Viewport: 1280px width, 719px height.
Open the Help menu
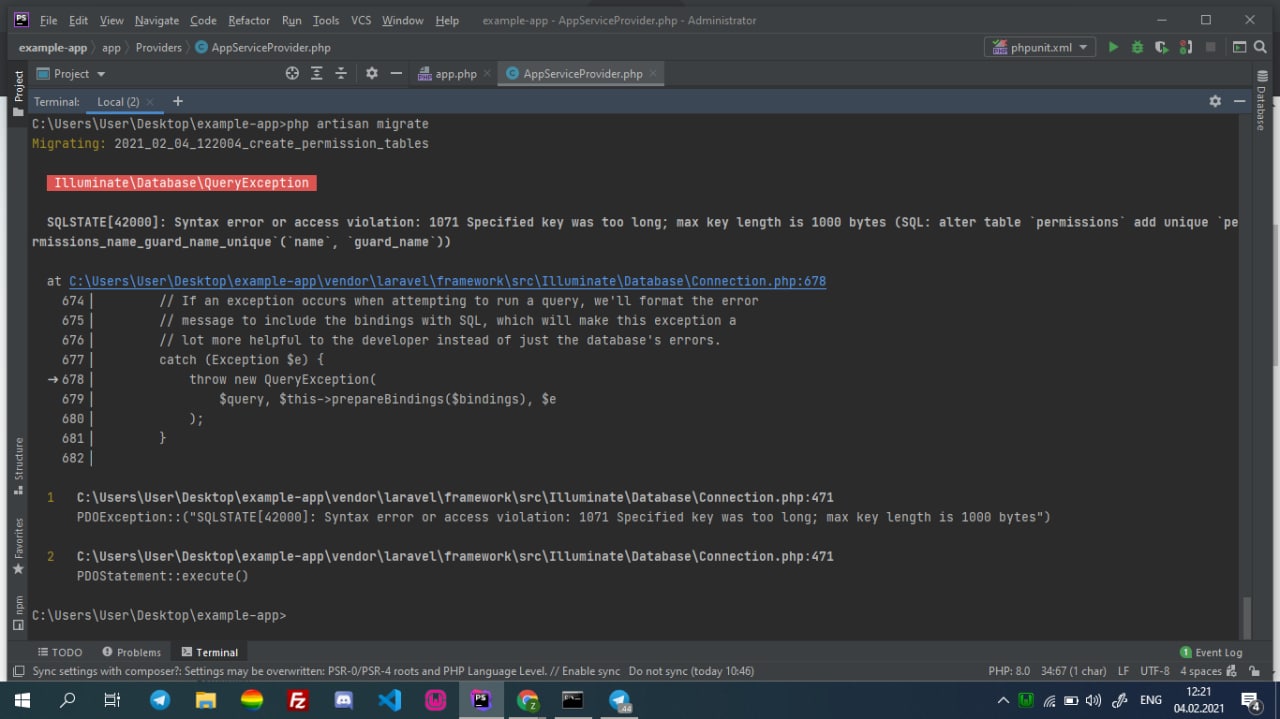447,20
